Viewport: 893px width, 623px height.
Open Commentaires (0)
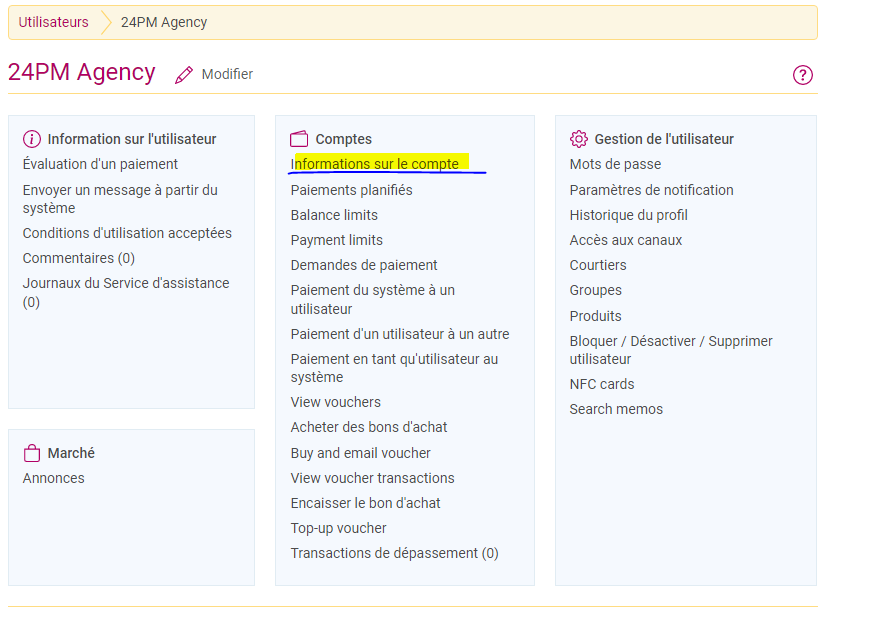point(79,258)
